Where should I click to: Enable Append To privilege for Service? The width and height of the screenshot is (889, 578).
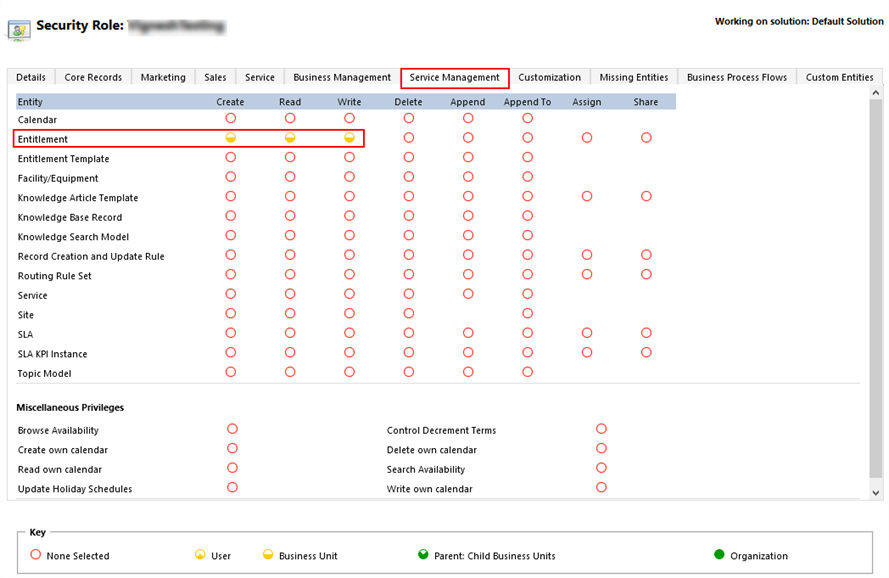pyautogui.click(x=527, y=294)
